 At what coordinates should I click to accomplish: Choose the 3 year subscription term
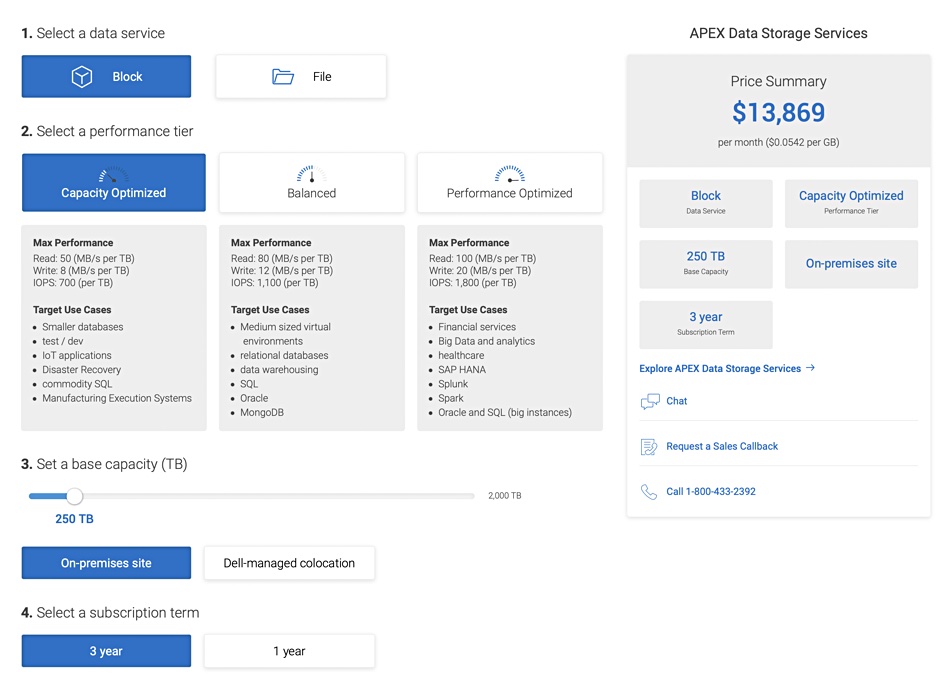(x=106, y=651)
